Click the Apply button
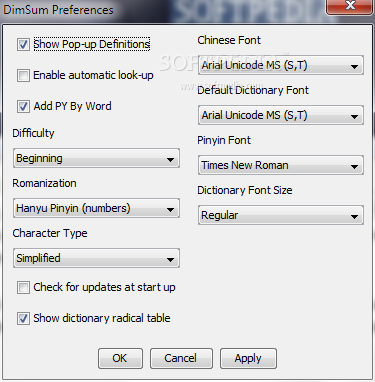The image size is (375, 382). point(248,358)
